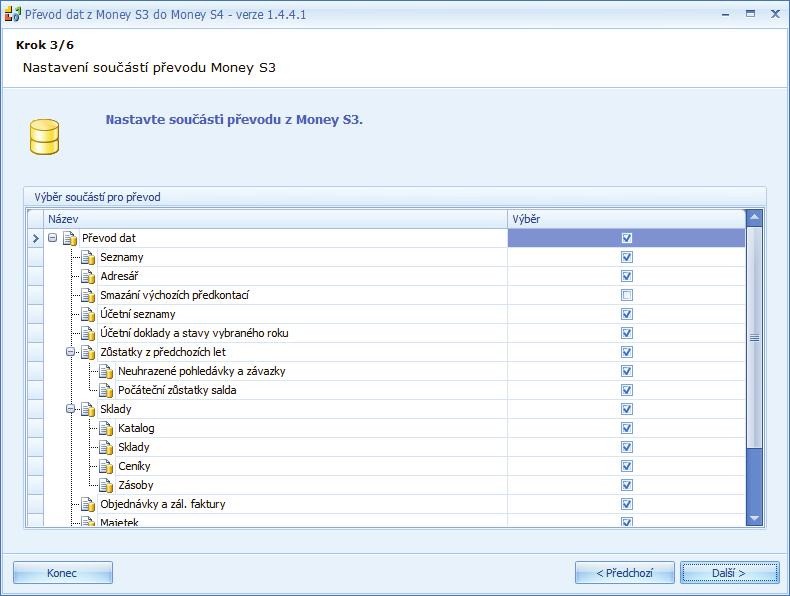This screenshot has height=596, width=790.
Task: Click the Adresář row icon
Action: (x=88, y=277)
